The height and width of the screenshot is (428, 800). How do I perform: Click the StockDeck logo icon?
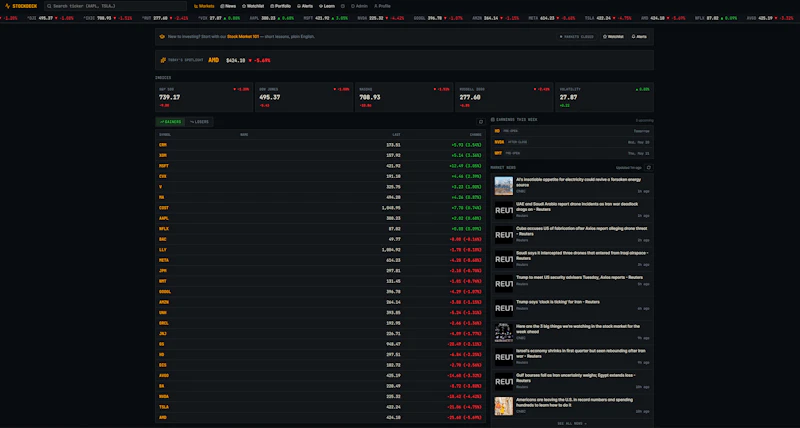point(7,6)
